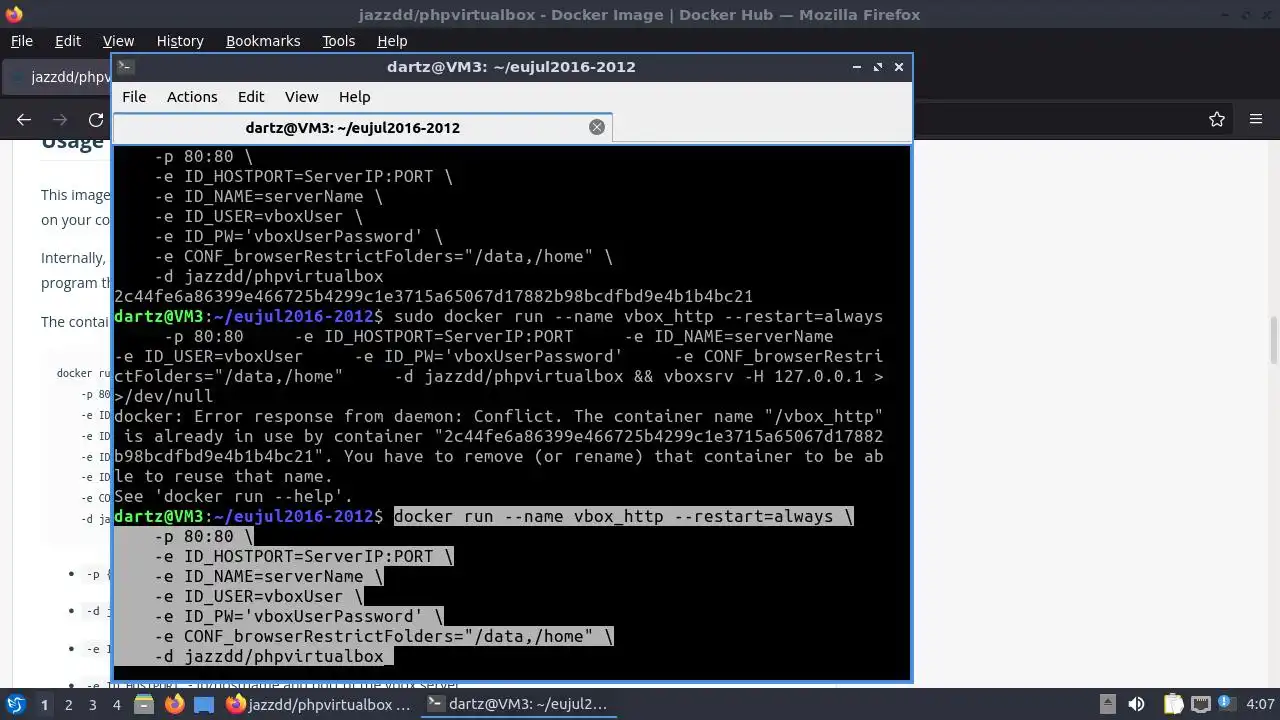
Task: Open the Firefox View menu
Action: (118, 41)
